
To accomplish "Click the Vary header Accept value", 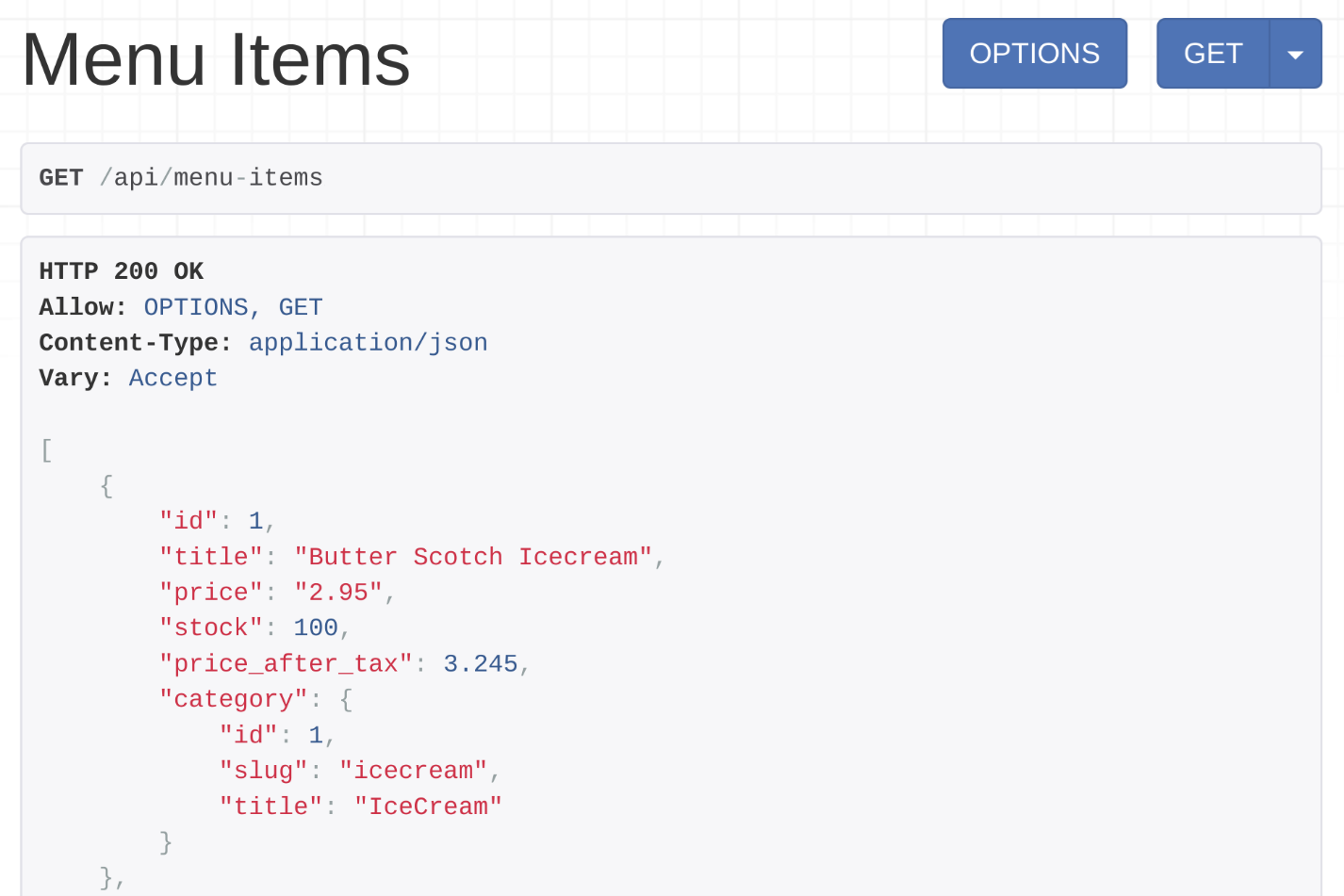I will pyautogui.click(x=173, y=378).
